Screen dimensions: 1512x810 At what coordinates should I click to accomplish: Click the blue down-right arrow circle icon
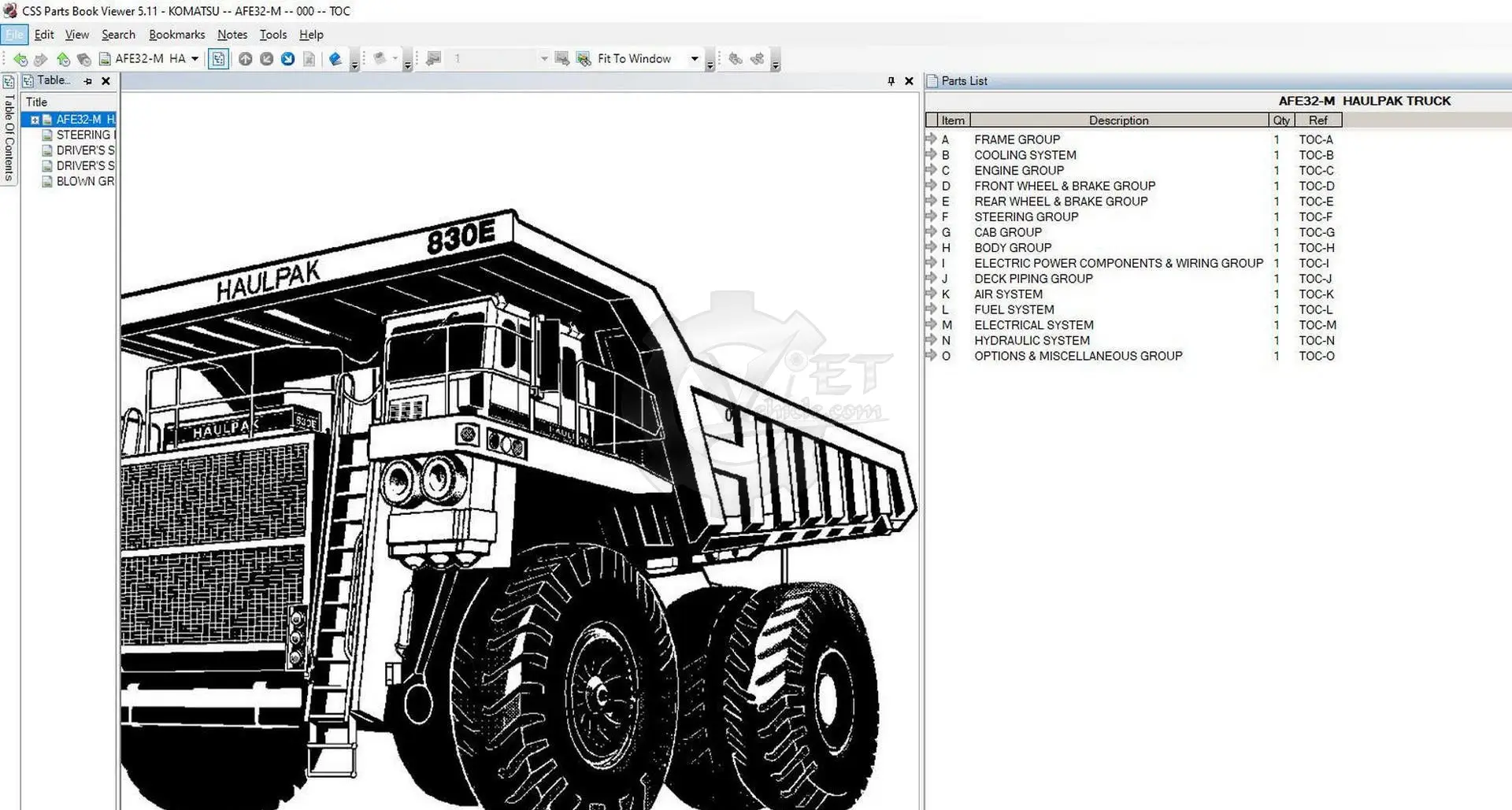[x=288, y=59]
